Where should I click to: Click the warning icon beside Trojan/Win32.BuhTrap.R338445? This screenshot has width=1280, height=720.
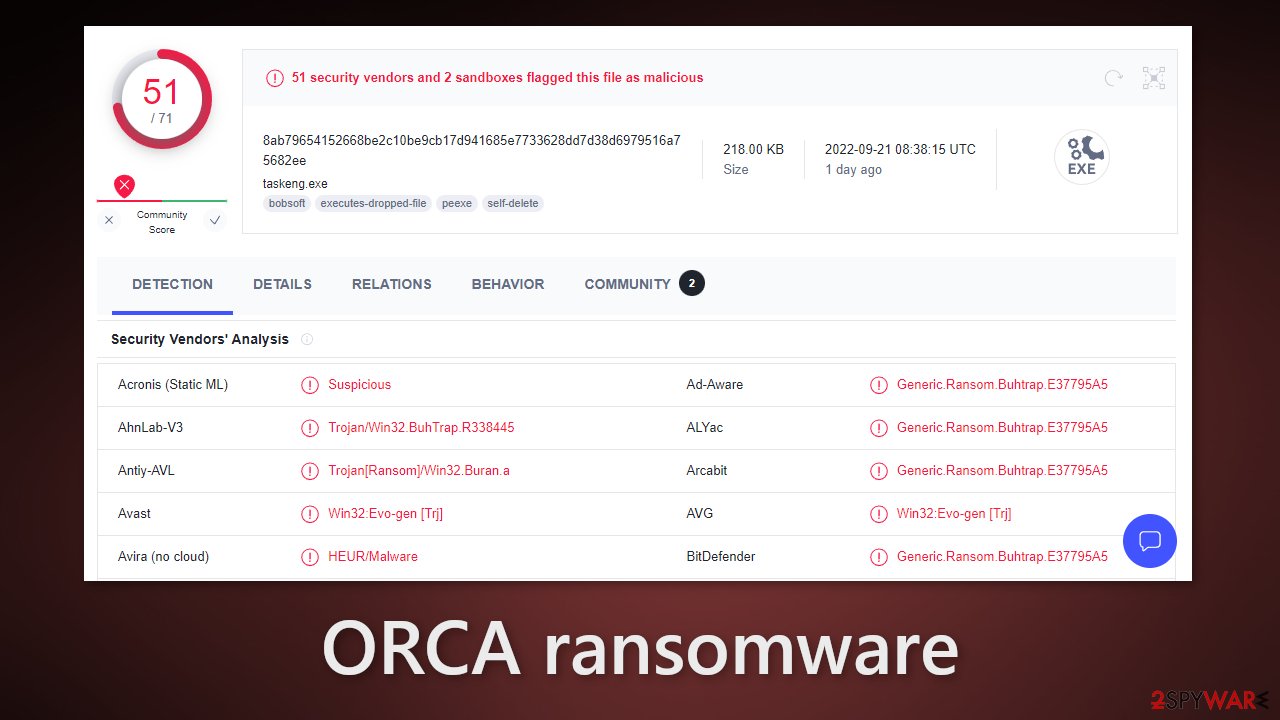tap(310, 428)
